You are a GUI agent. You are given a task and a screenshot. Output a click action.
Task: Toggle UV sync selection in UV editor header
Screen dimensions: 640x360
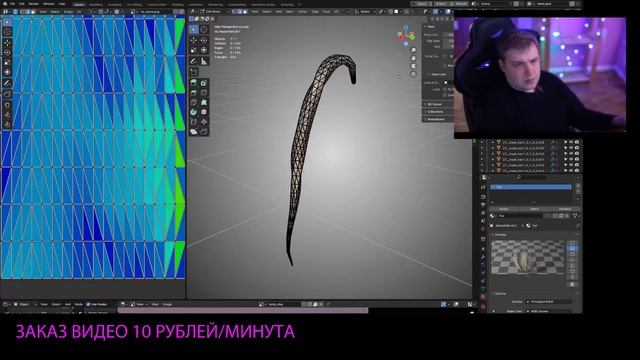click(16, 12)
